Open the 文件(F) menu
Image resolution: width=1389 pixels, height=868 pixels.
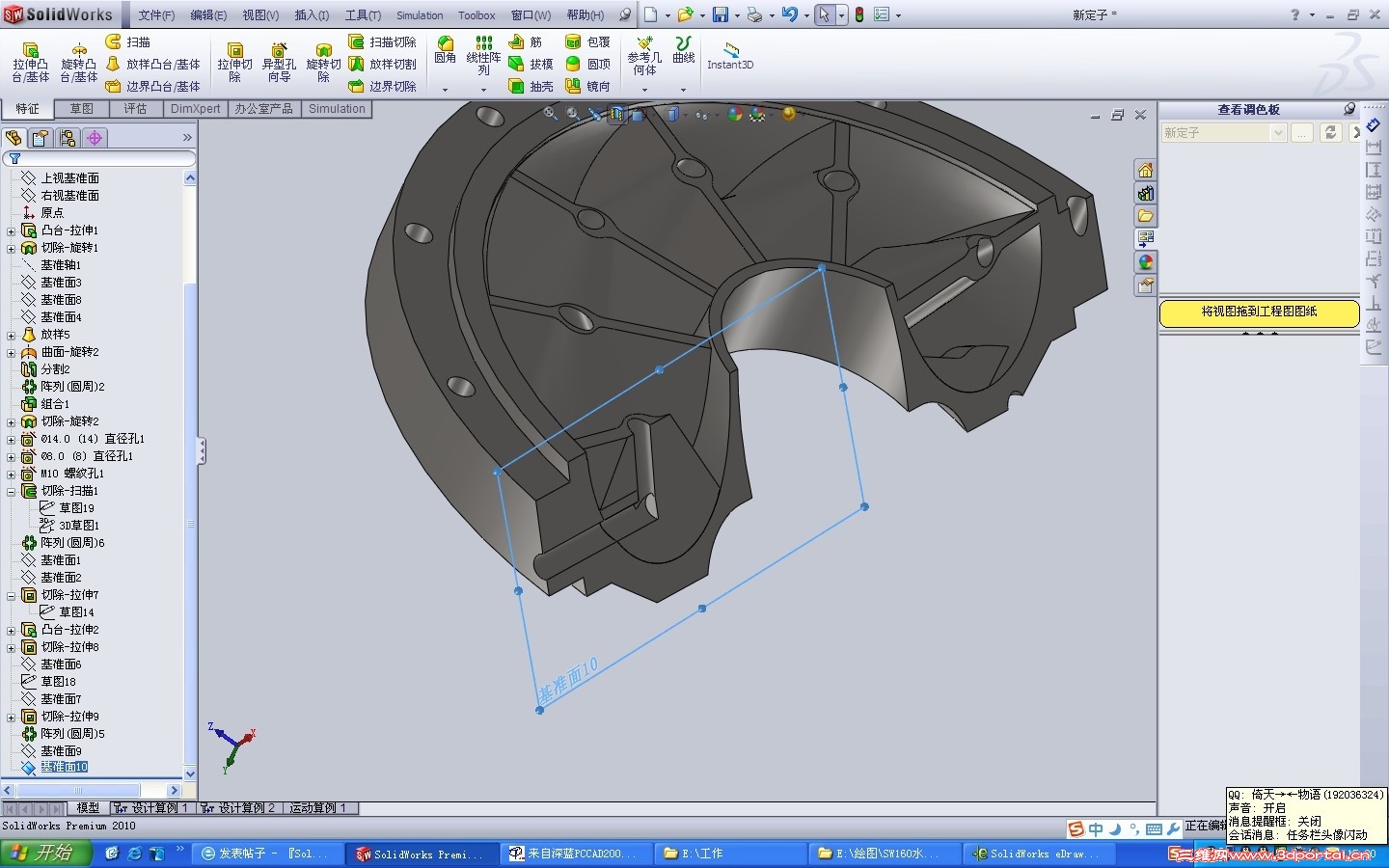click(156, 15)
